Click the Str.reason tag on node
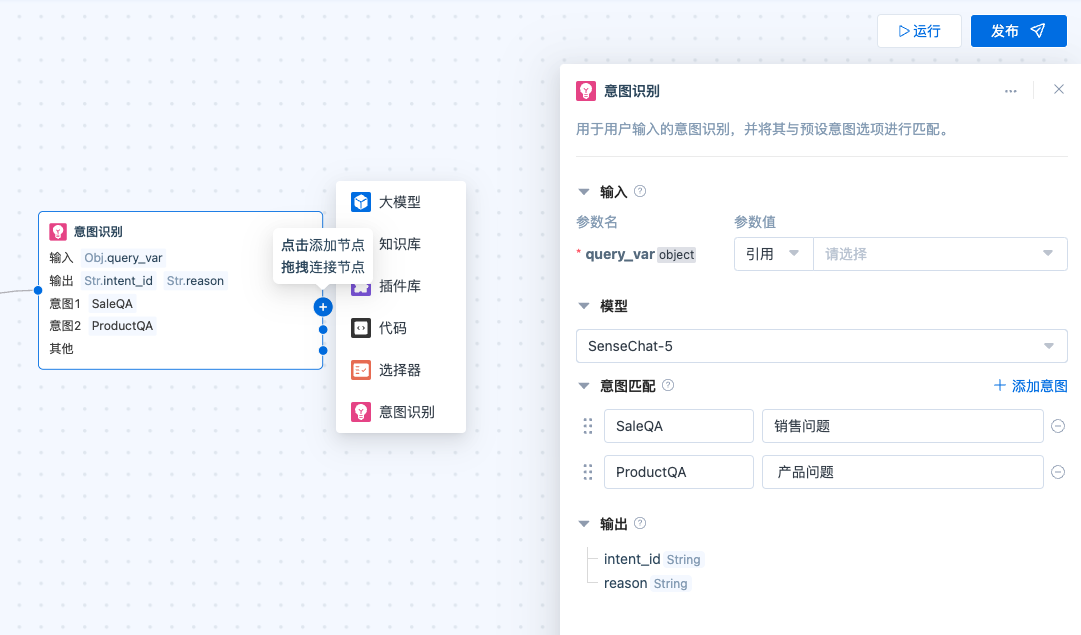This screenshot has width=1081, height=635. tap(195, 281)
